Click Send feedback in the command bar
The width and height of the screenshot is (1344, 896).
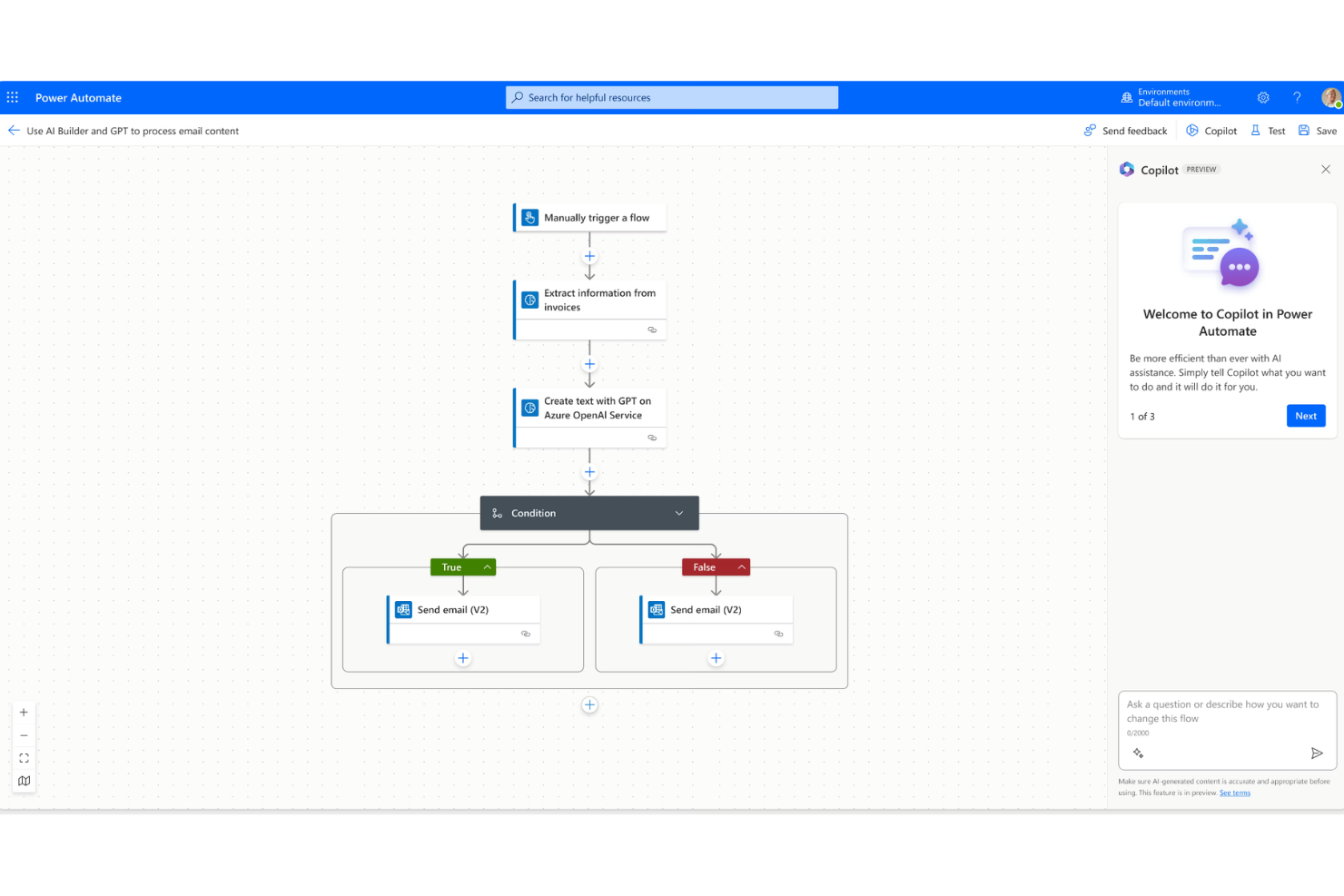(1125, 131)
